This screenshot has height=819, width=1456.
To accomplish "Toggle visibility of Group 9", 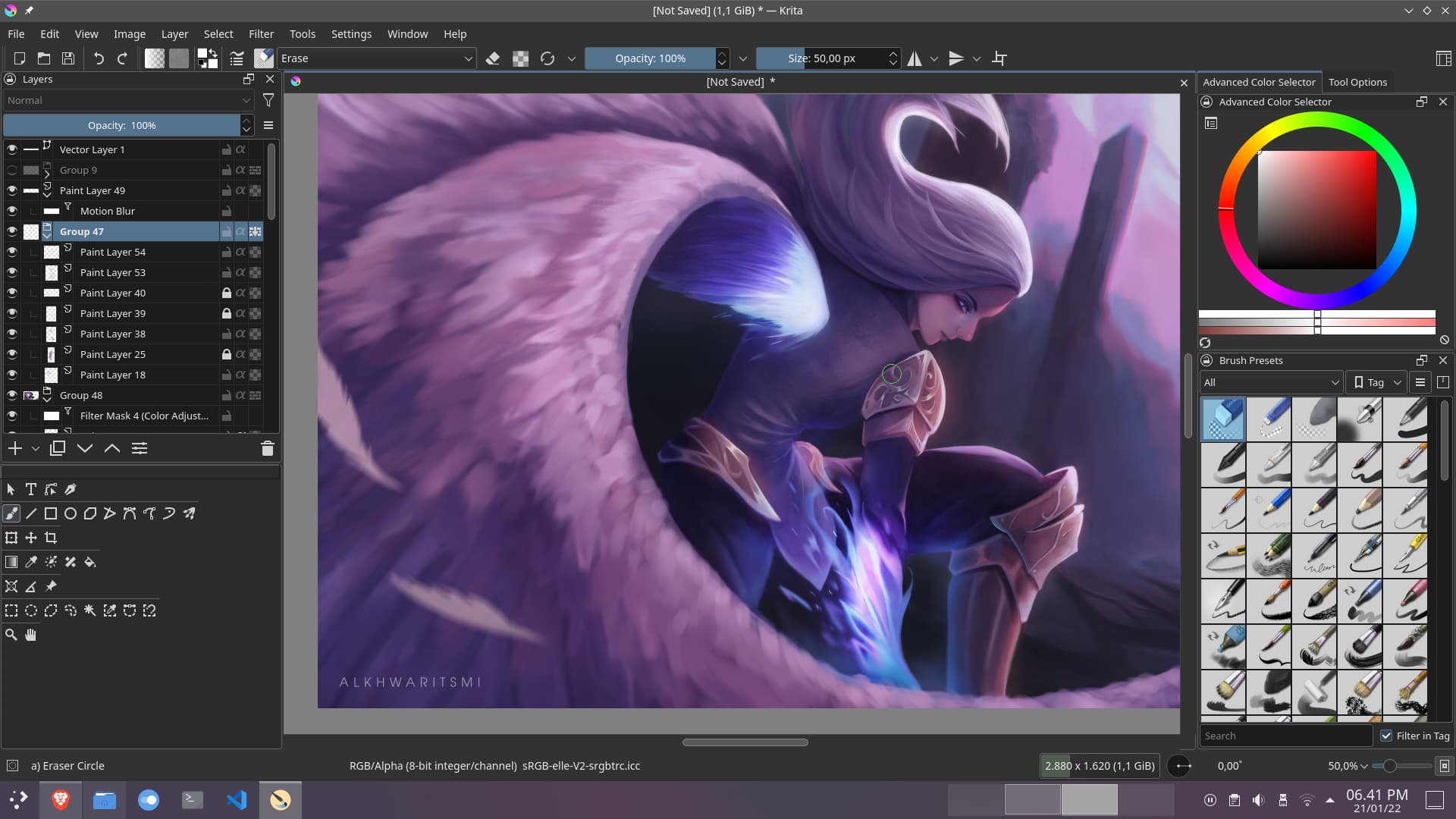I will 12,170.
